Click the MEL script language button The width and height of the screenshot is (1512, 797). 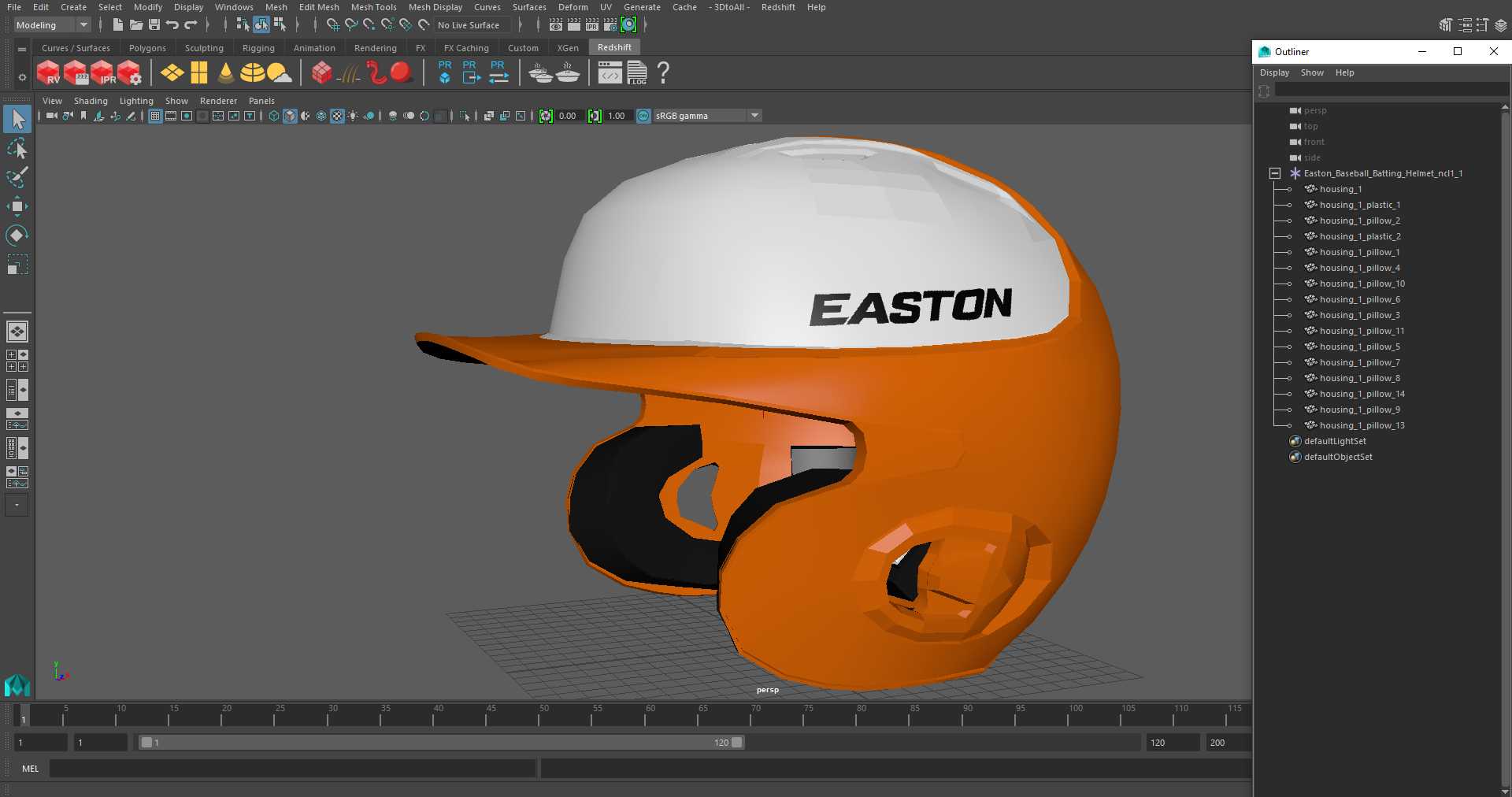pos(30,769)
